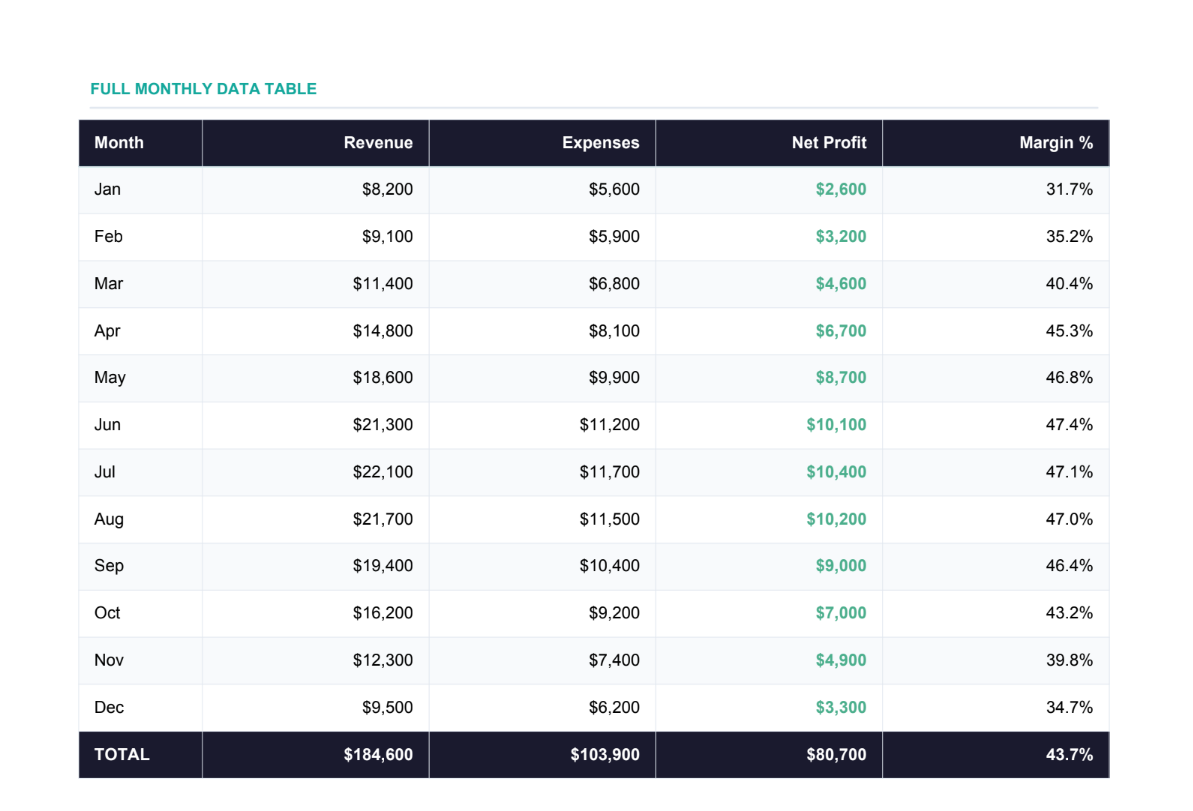
Task: Select July revenue value $22,100
Action: 382,472
